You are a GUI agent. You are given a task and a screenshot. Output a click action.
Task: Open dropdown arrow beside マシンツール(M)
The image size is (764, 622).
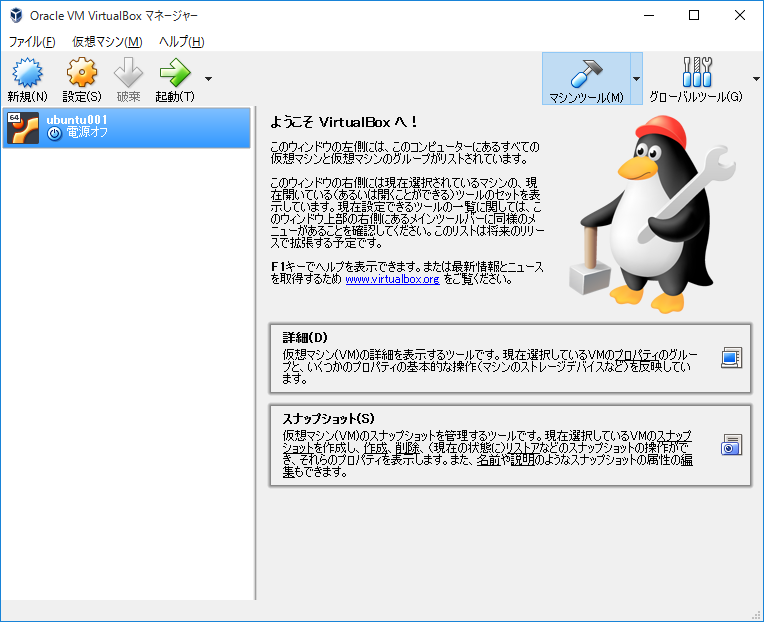point(636,78)
